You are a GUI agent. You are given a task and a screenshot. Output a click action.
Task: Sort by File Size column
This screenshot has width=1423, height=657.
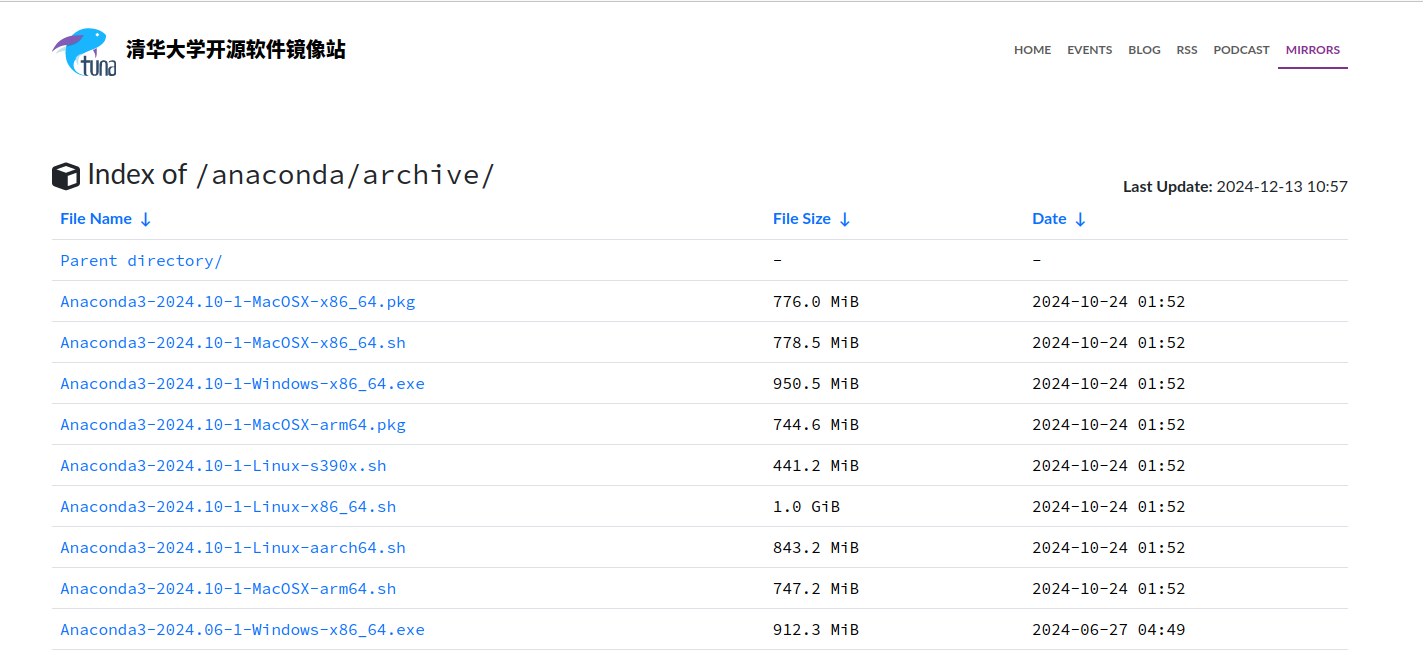click(x=812, y=219)
